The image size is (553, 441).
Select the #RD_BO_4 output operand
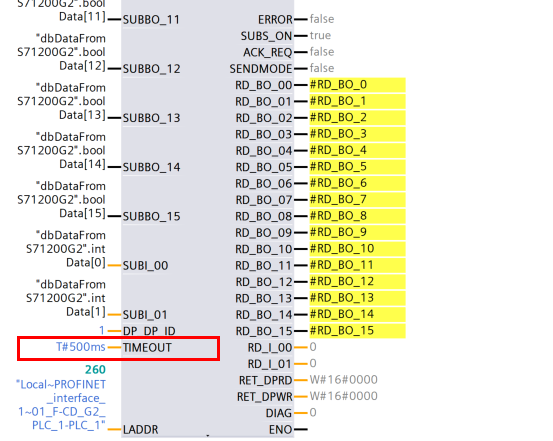[357, 151]
